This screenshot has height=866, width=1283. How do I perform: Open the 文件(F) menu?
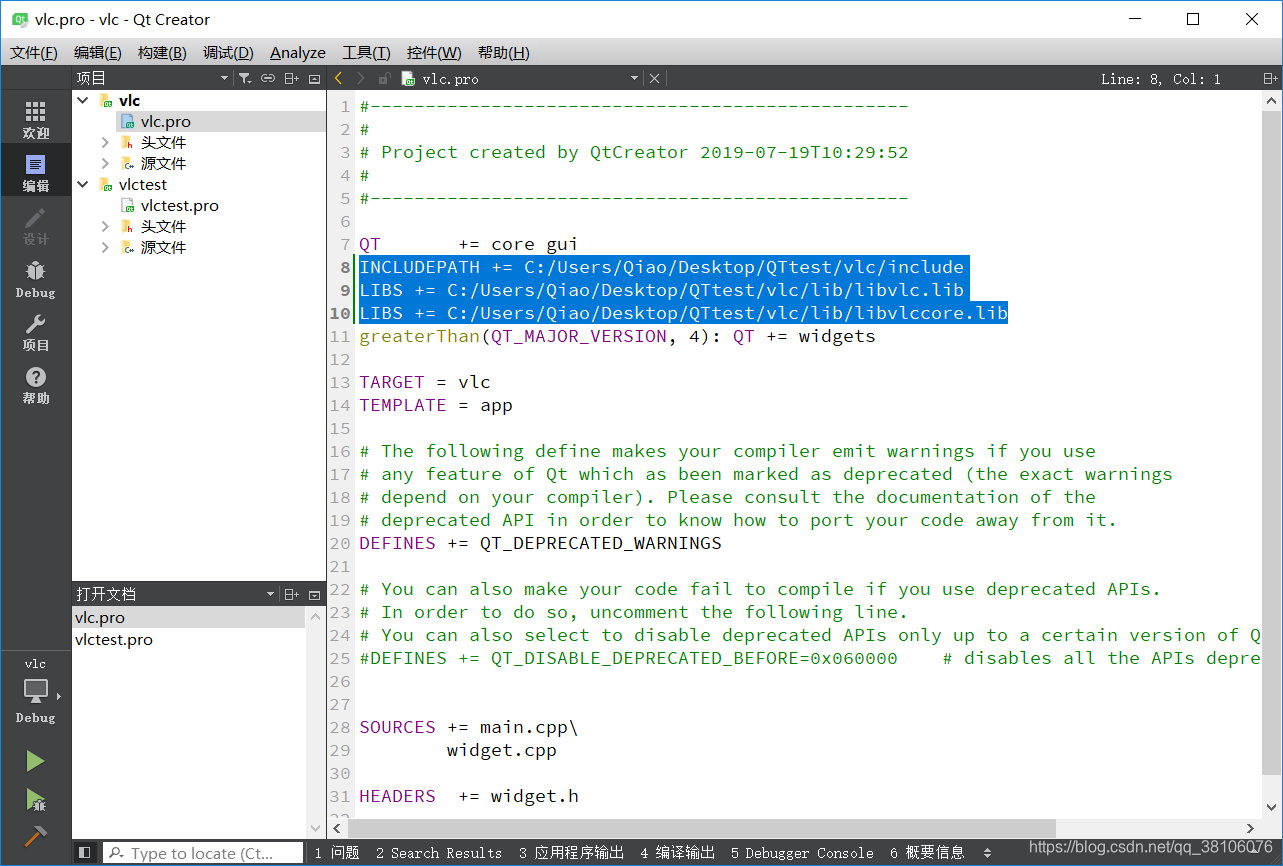coord(34,53)
